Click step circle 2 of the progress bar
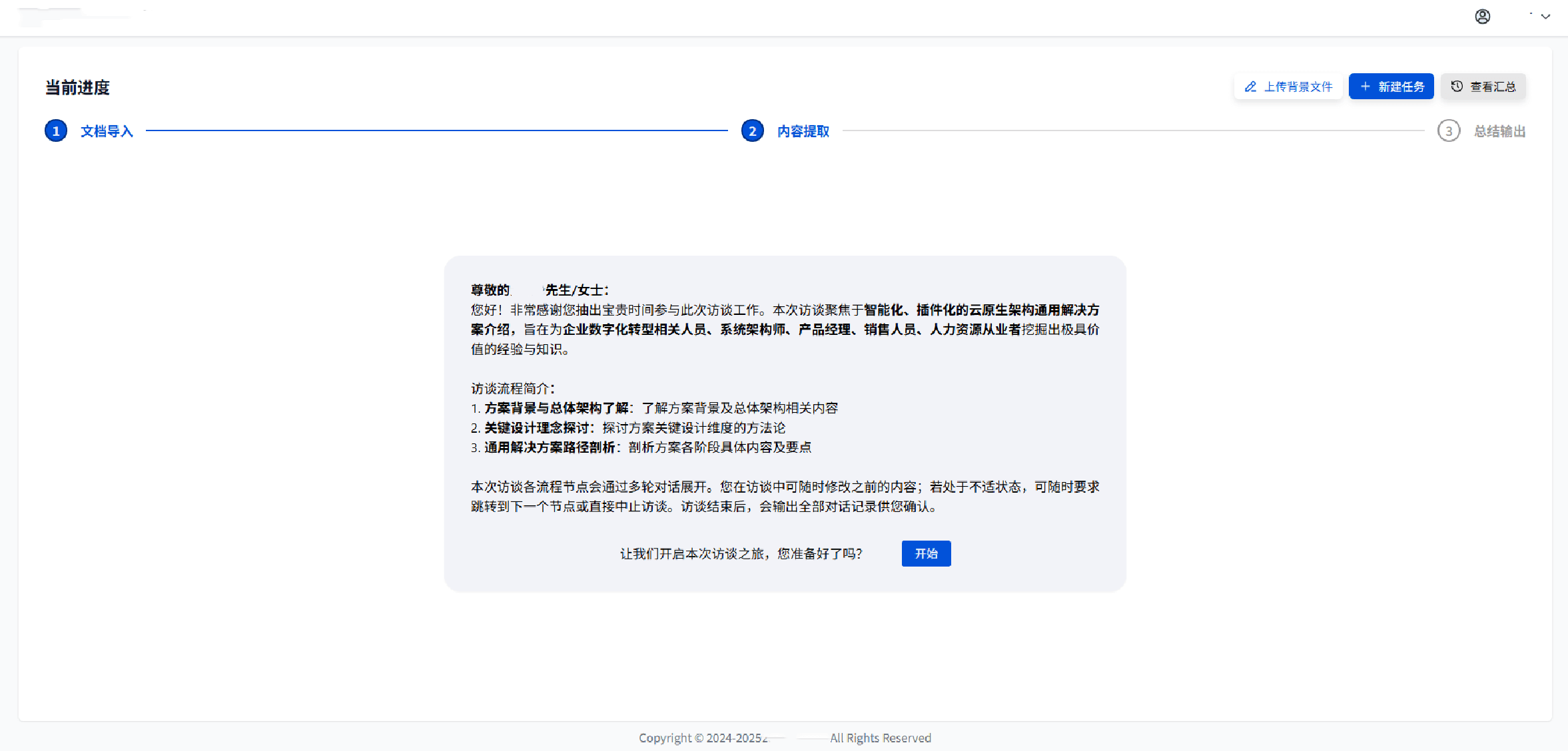The width and height of the screenshot is (1568, 751). (x=752, y=130)
